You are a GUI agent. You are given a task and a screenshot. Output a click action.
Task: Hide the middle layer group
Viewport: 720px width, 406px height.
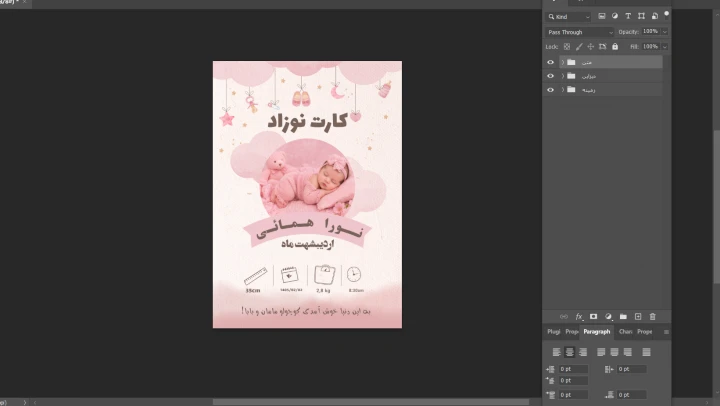pos(550,76)
